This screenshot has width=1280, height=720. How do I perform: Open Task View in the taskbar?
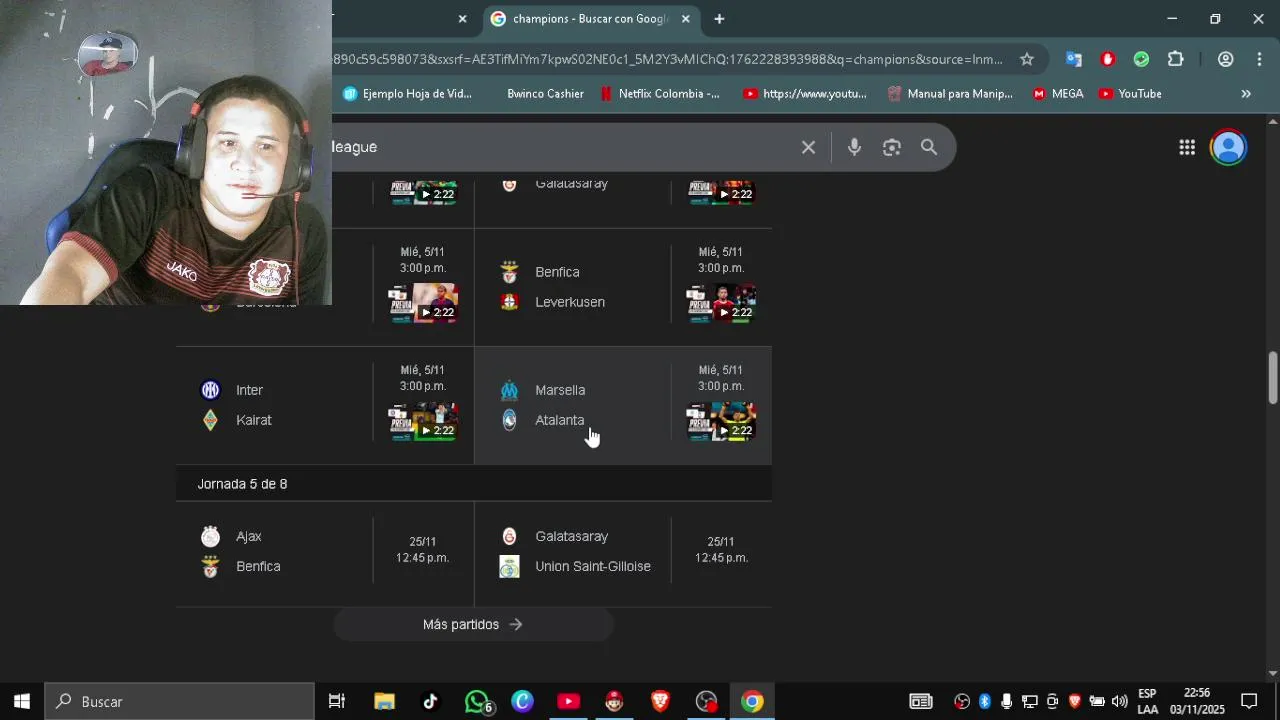pos(337,701)
